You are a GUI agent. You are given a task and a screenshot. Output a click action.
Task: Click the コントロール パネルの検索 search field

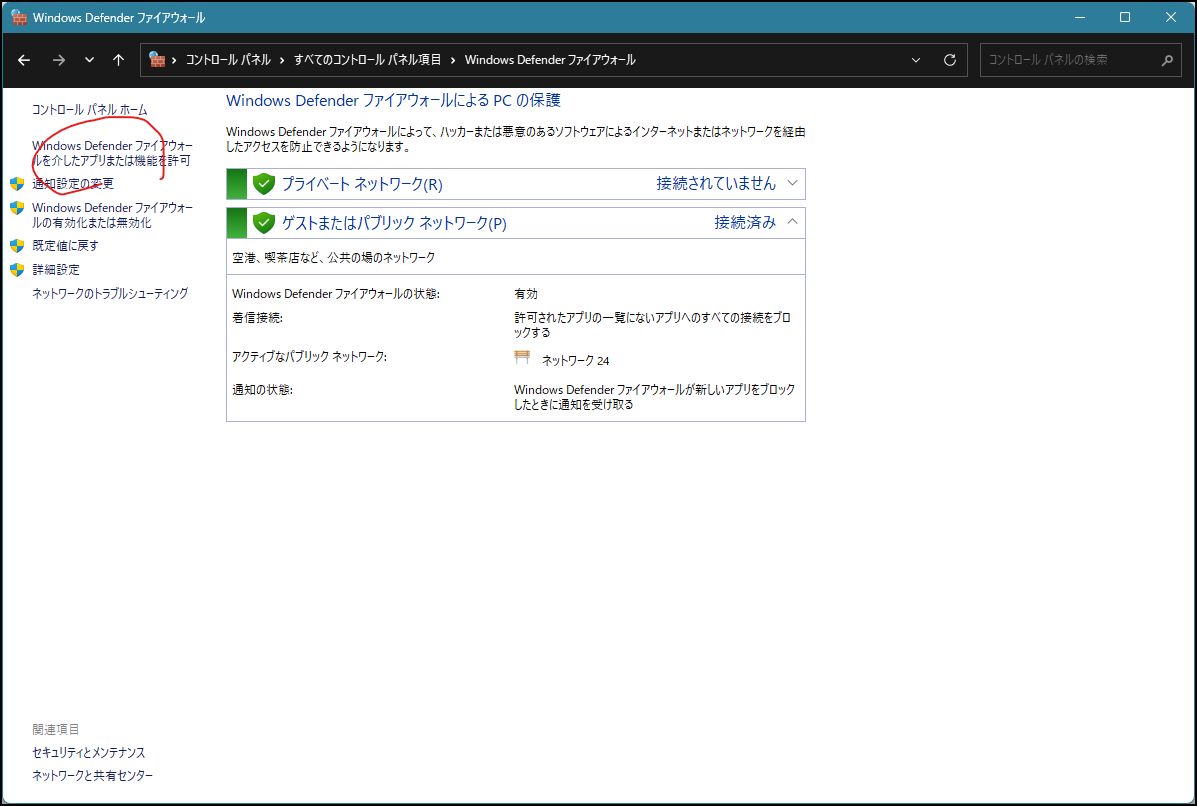point(1081,60)
